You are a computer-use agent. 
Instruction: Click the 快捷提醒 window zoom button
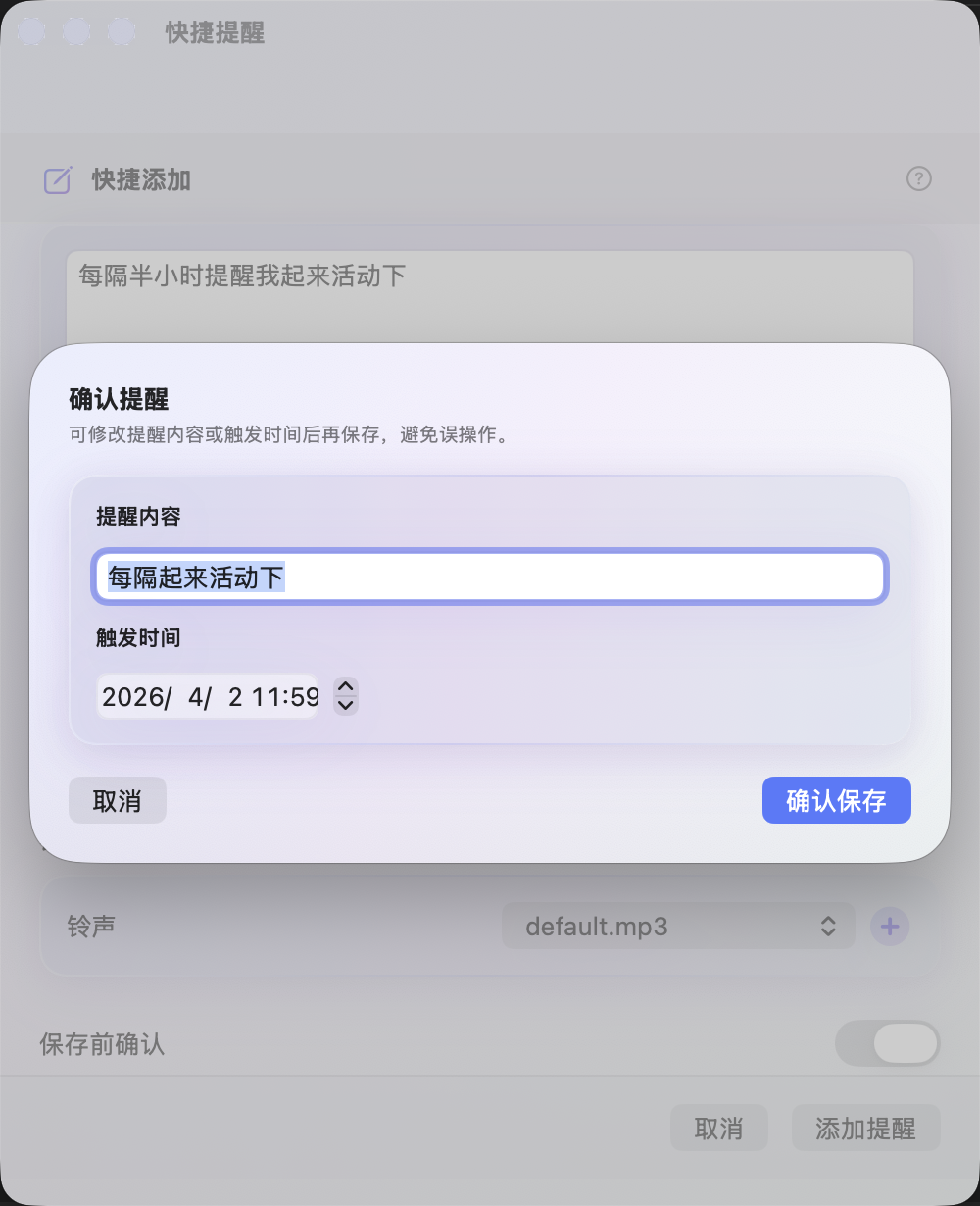(122, 32)
